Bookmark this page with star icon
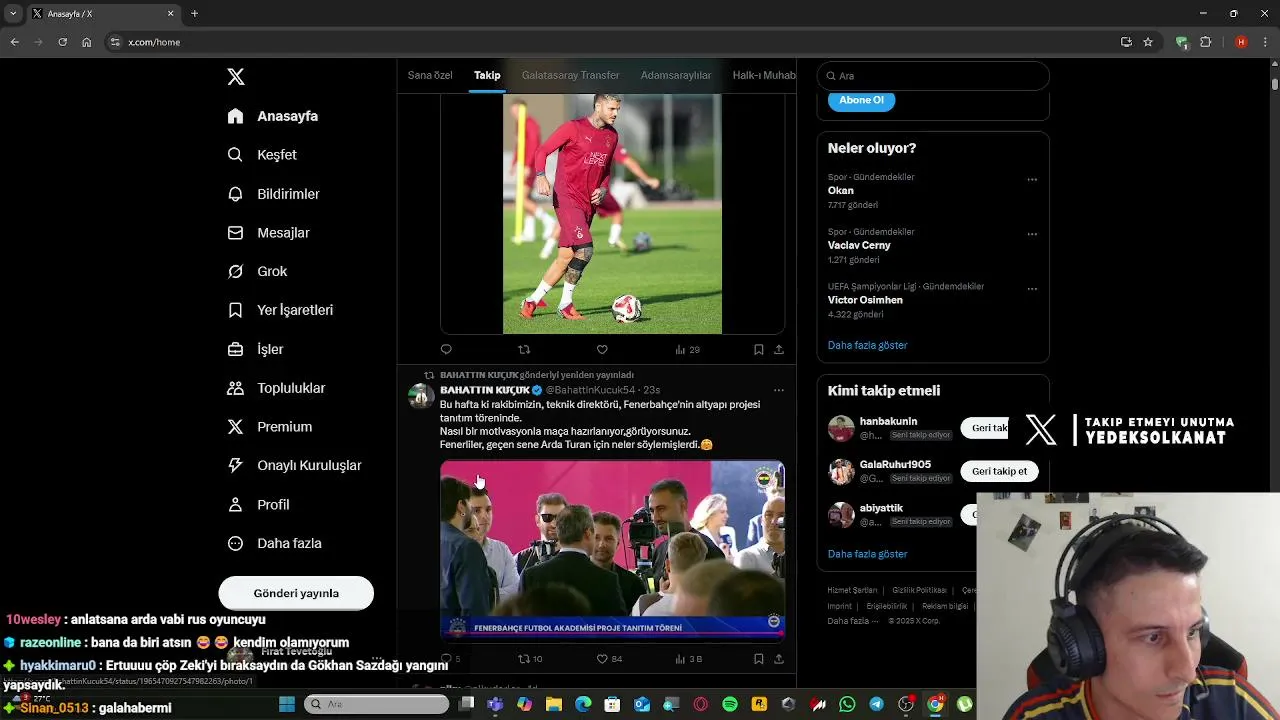The width and height of the screenshot is (1280, 720). [x=1148, y=42]
